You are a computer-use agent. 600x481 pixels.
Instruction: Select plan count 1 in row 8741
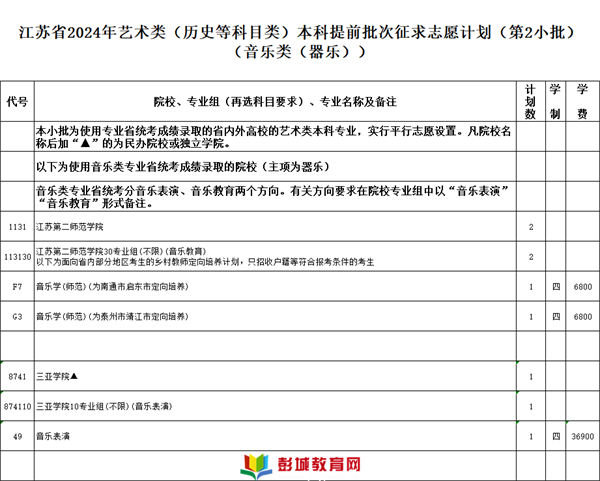pos(531,377)
